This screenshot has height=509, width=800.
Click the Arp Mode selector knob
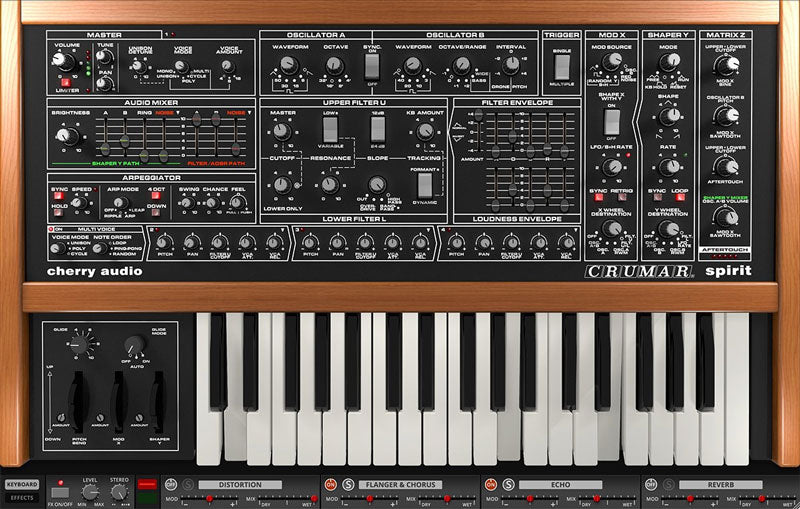point(120,202)
